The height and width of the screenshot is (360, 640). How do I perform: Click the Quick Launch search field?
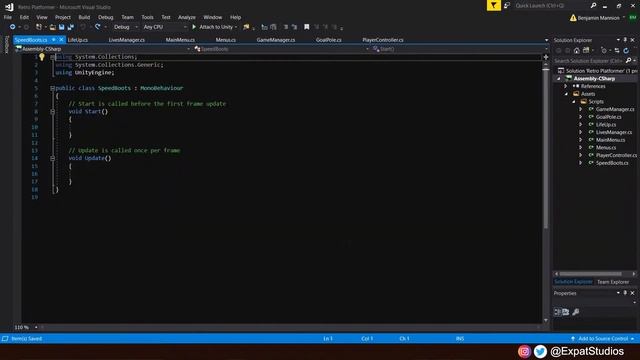tap(551, 5)
